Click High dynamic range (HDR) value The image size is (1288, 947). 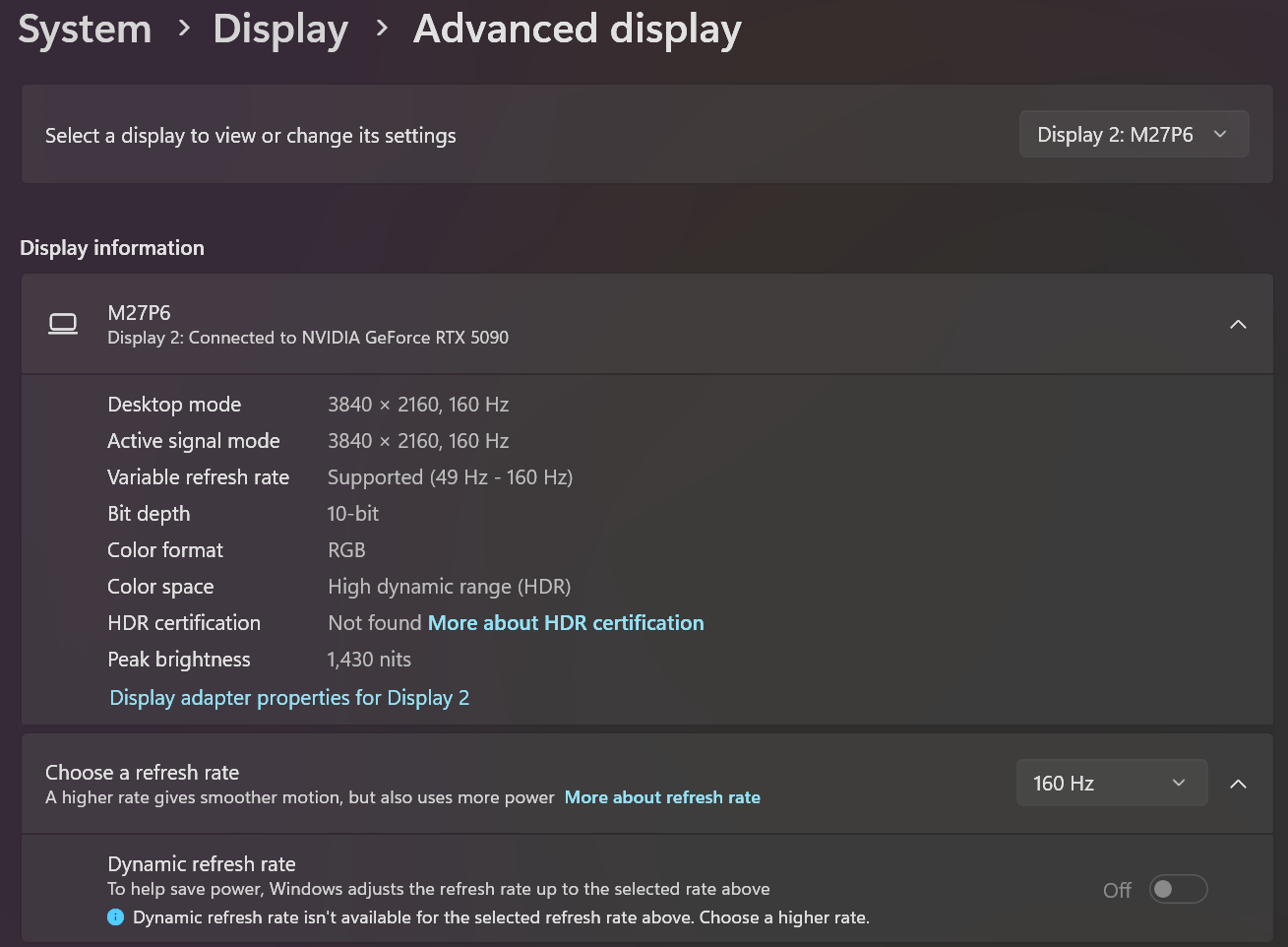pyautogui.click(x=449, y=587)
